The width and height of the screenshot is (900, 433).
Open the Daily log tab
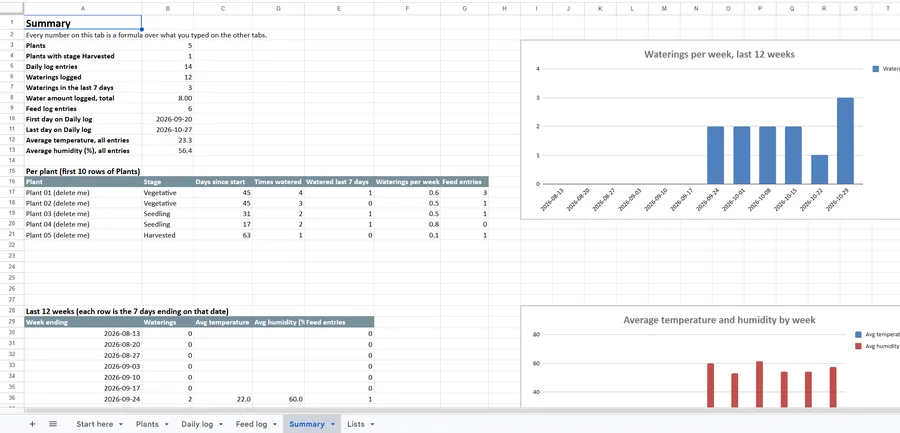pyautogui.click(x=197, y=424)
